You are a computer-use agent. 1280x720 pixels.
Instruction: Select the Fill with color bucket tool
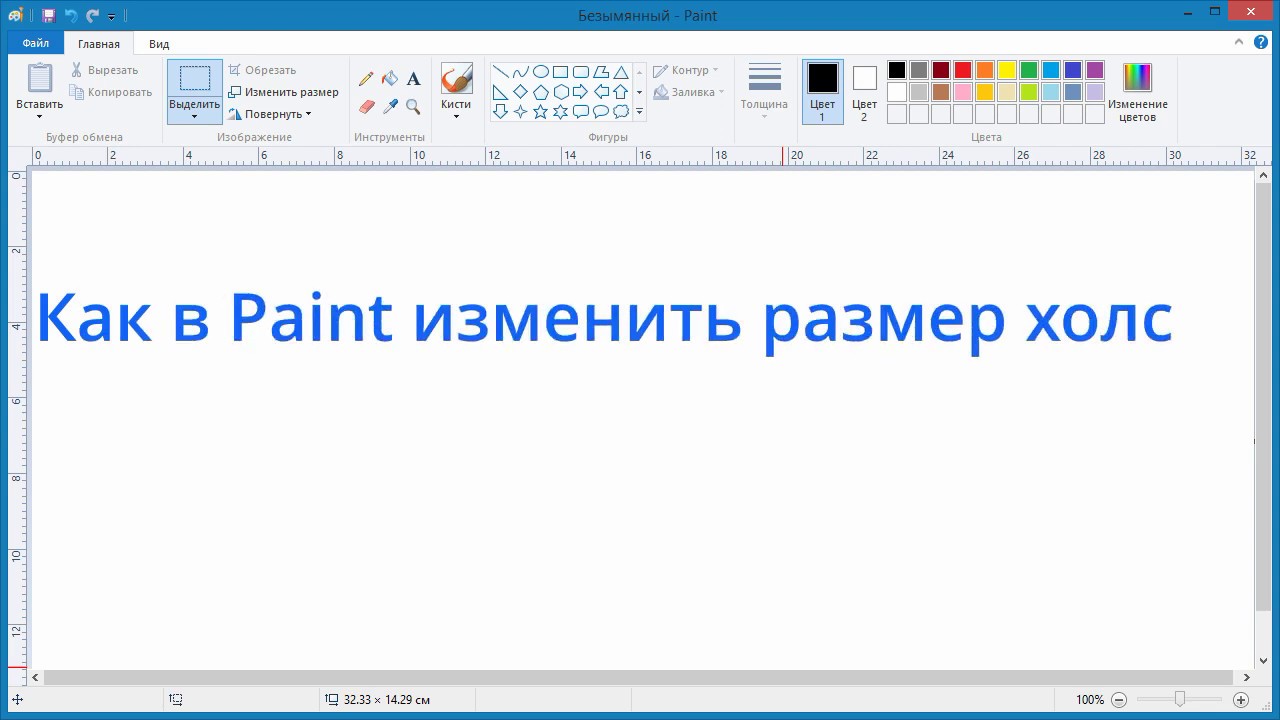[x=390, y=79]
